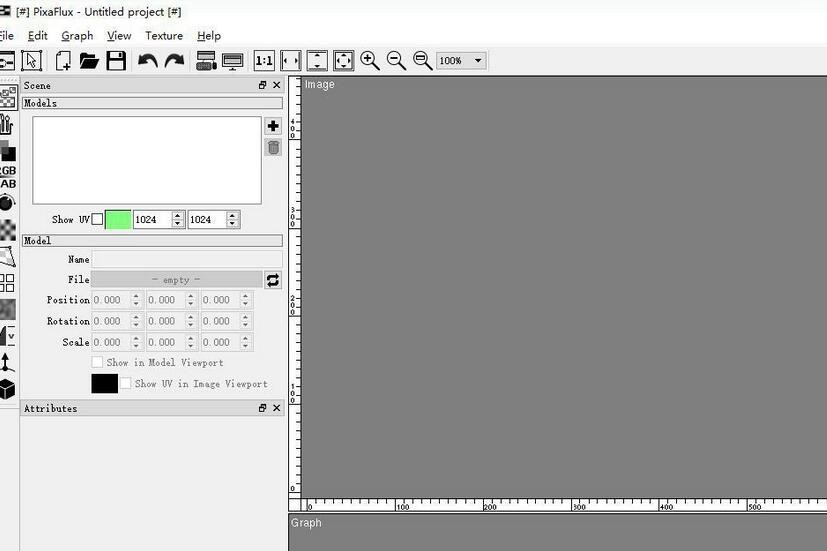Open the Texture menu
The width and height of the screenshot is (827, 551).
(x=164, y=36)
